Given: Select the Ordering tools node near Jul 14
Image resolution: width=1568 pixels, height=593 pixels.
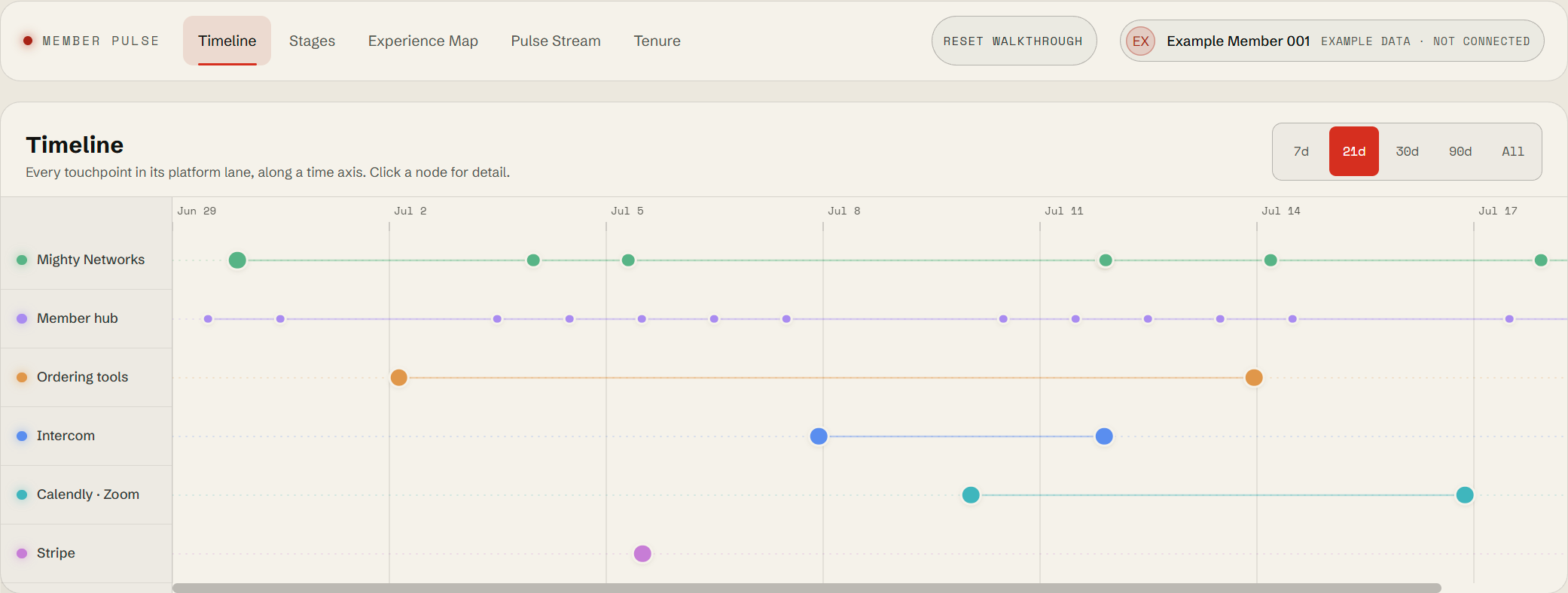Looking at the screenshot, I should click(x=1254, y=378).
